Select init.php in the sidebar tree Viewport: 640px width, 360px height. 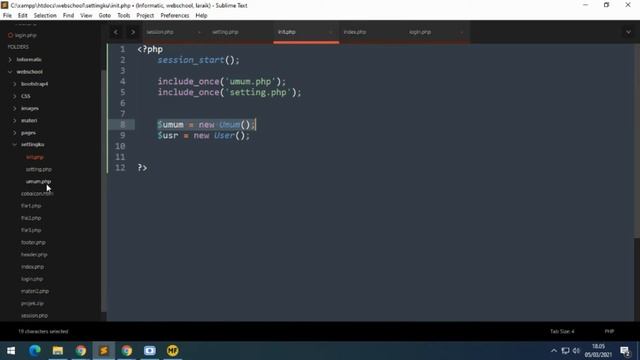coord(35,157)
